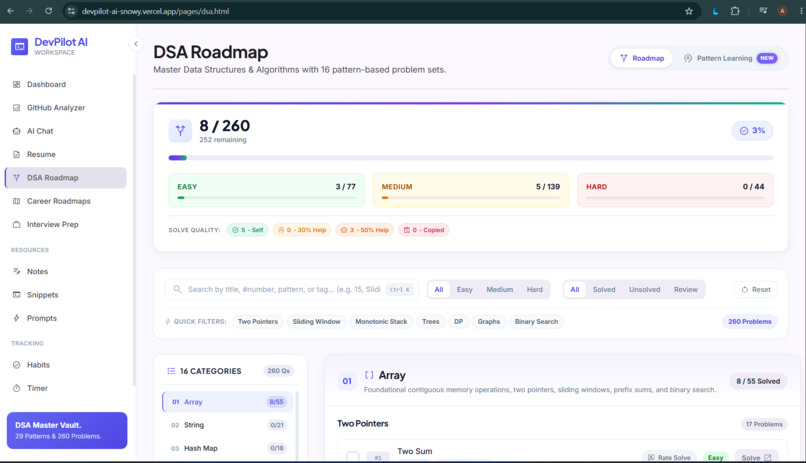
Task: Open the DSA Master Vault banner
Action: pos(67,430)
